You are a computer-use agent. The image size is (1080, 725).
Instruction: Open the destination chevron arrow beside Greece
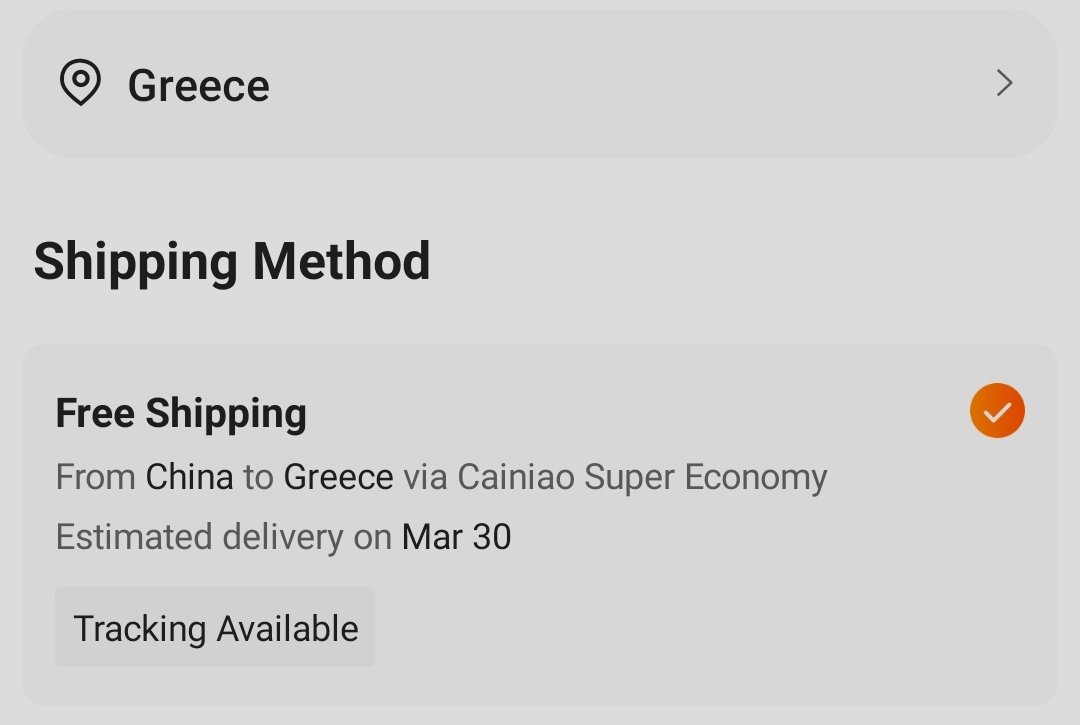pyautogui.click(x=1004, y=83)
